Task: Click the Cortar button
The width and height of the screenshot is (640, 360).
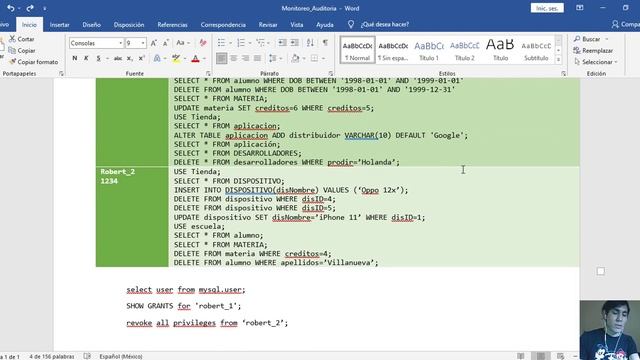Action: coord(22,39)
